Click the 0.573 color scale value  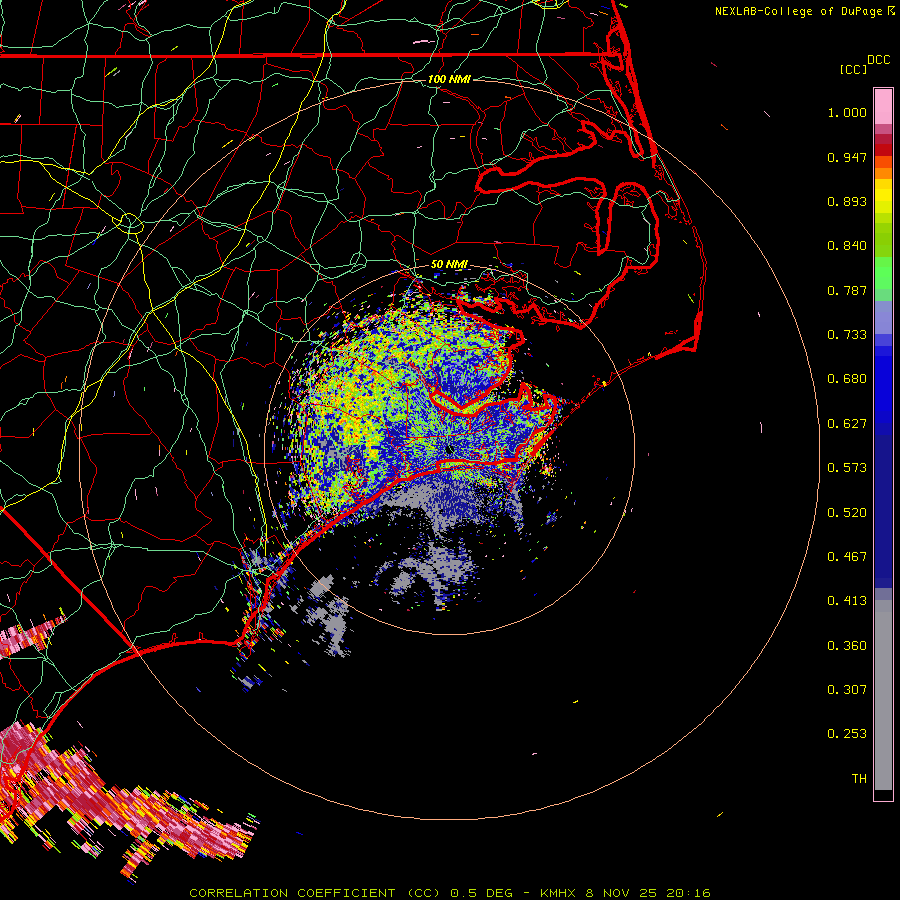[847, 468]
